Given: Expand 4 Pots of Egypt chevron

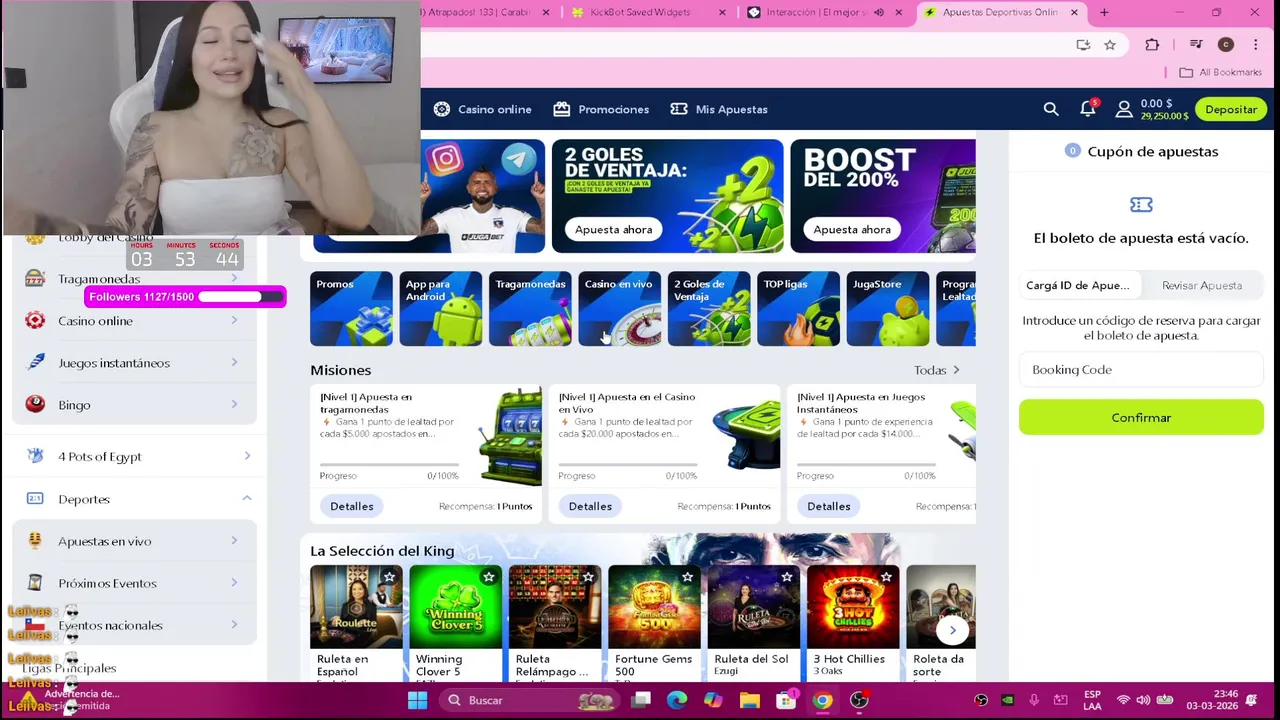Looking at the screenshot, I should 247,456.
